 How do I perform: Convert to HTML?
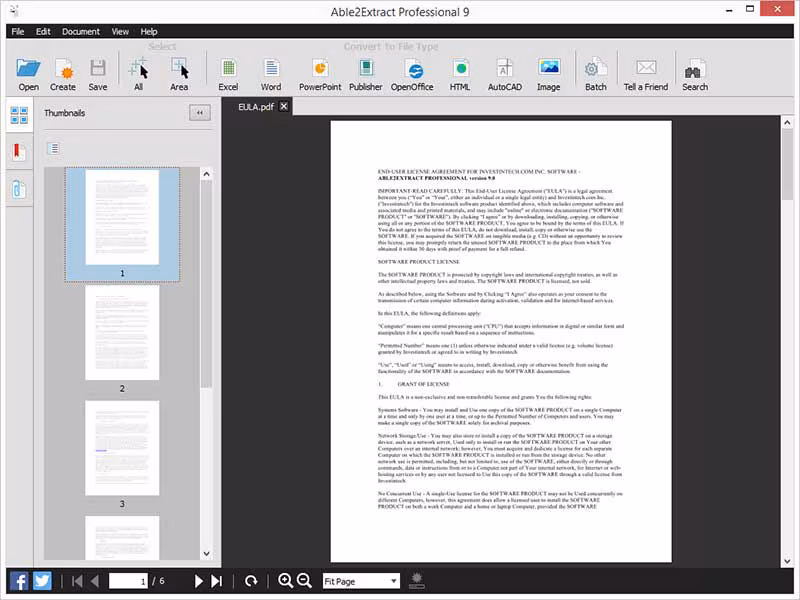[x=460, y=74]
